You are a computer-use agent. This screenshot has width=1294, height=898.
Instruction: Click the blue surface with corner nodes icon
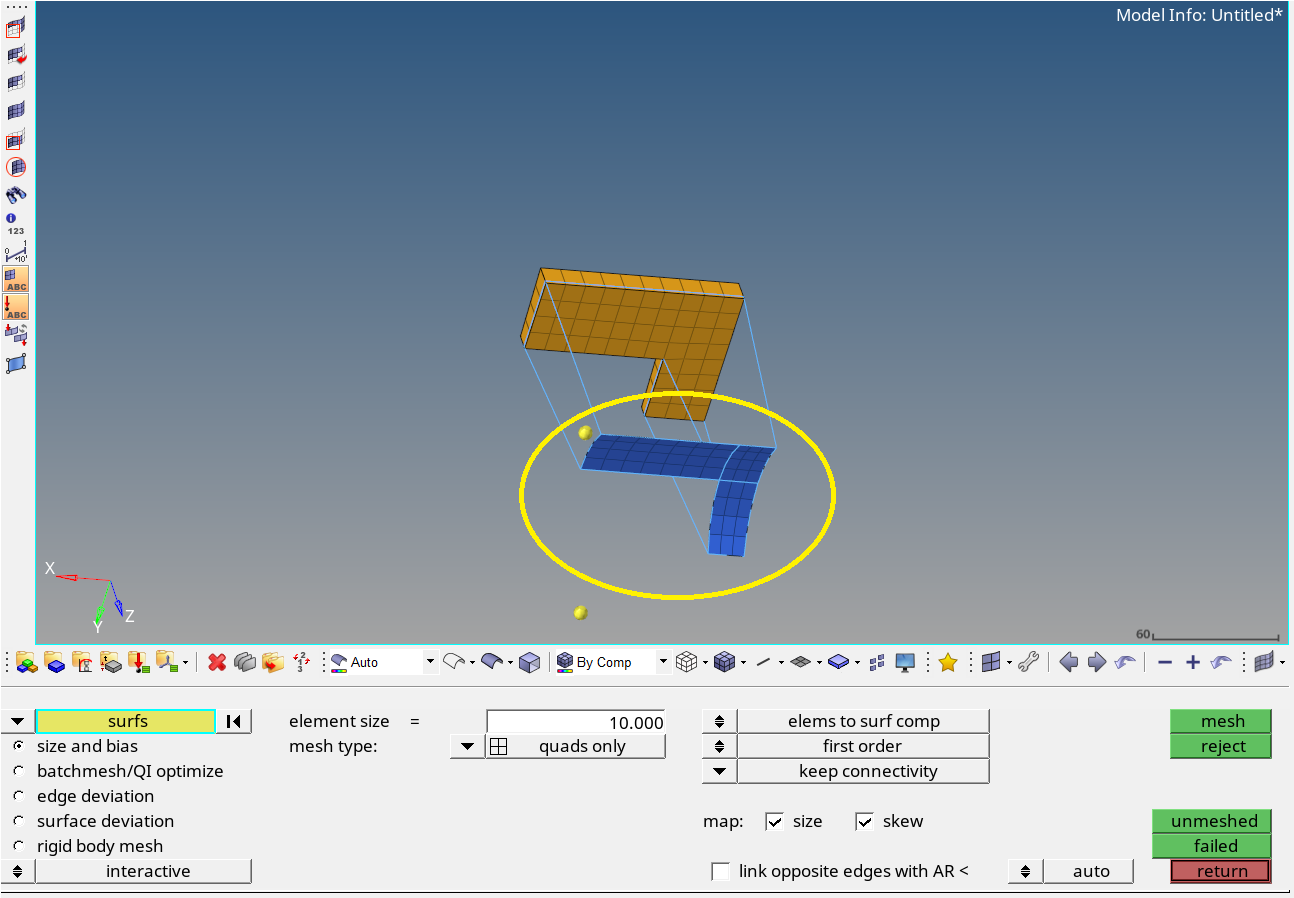click(x=16, y=364)
